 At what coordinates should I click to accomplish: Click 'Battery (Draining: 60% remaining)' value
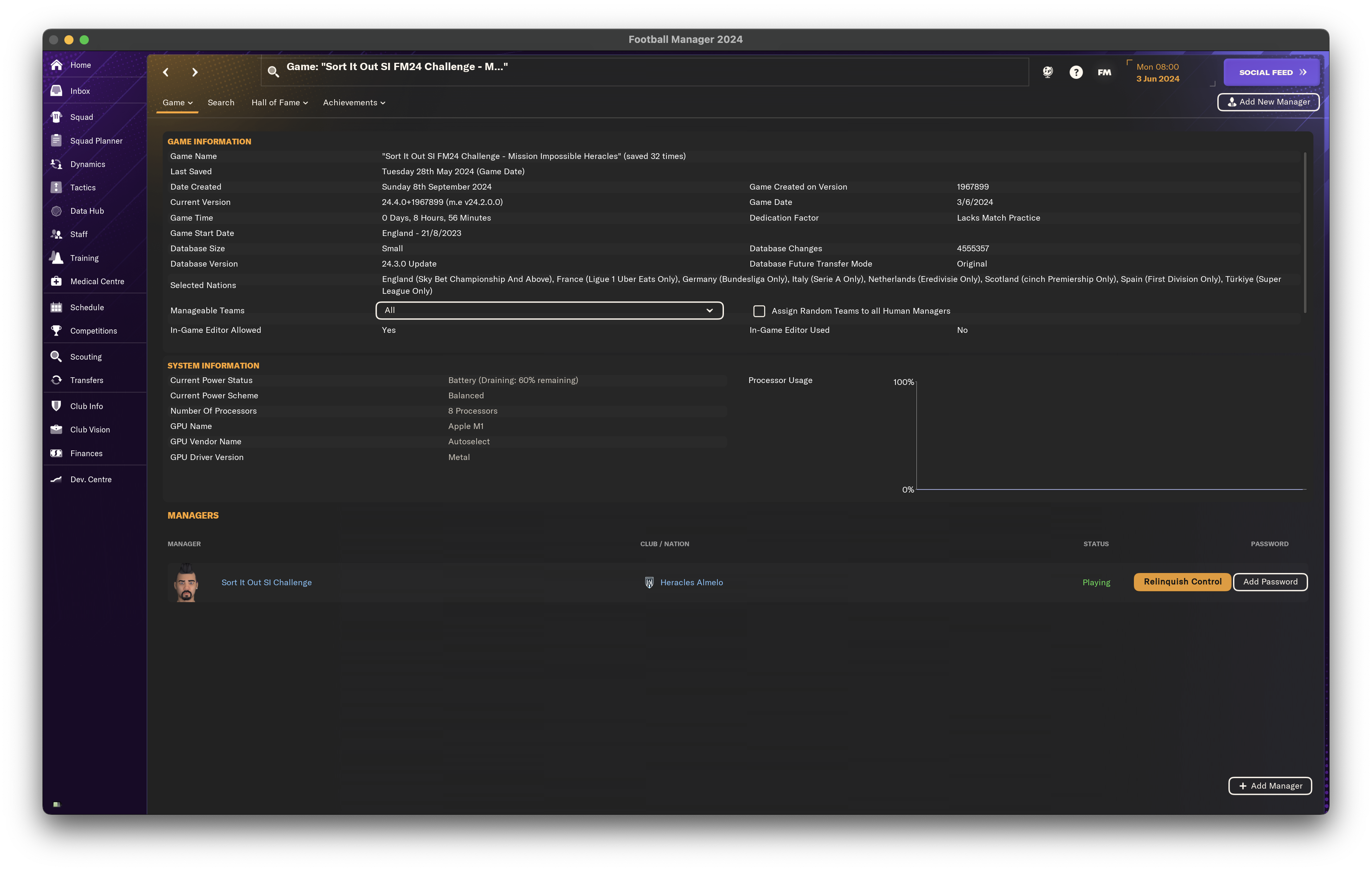tap(513, 380)
